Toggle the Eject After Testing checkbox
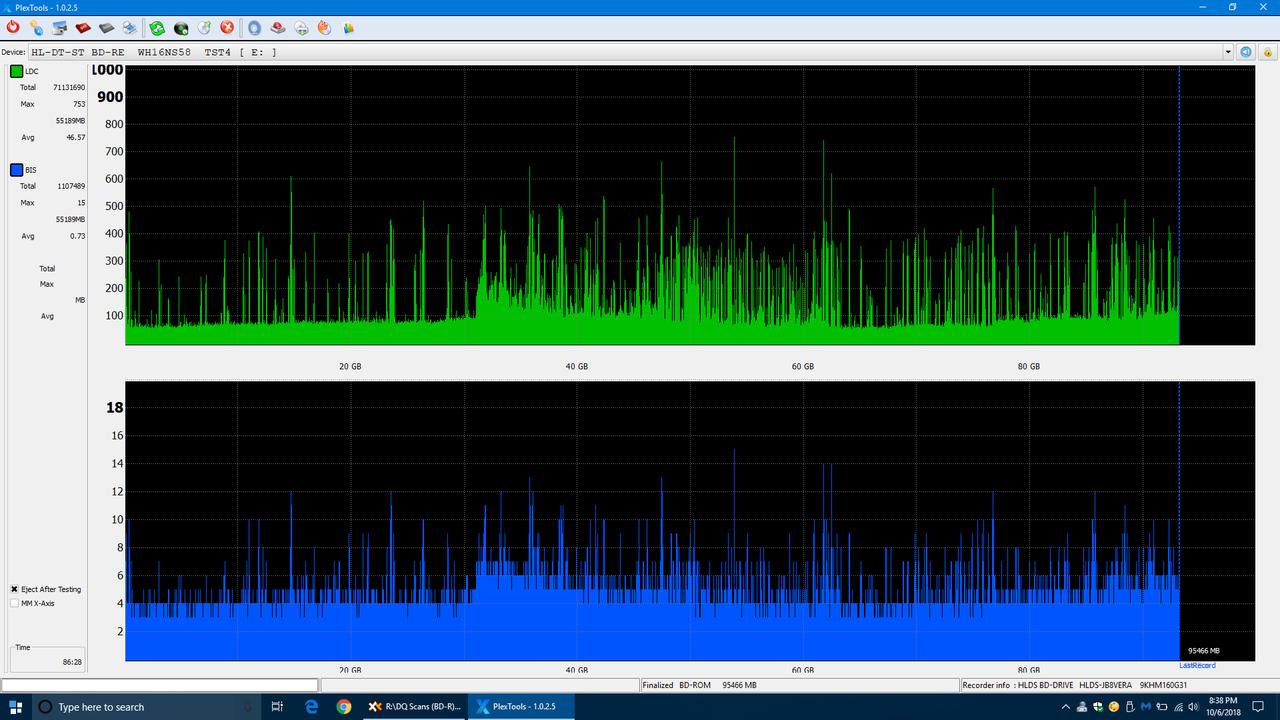 [x=14, y=589]
